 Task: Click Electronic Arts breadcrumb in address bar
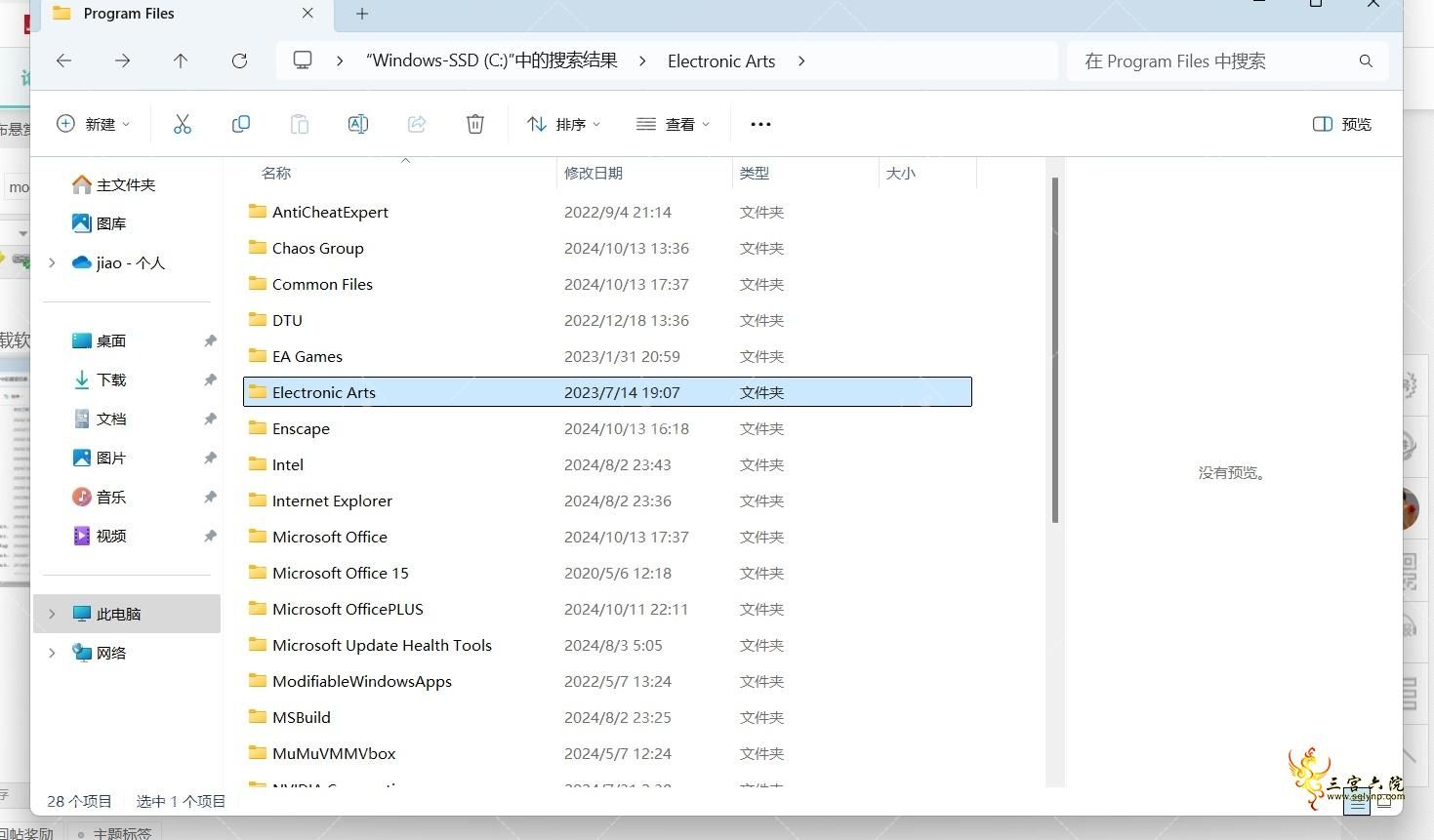coord(721,60)
